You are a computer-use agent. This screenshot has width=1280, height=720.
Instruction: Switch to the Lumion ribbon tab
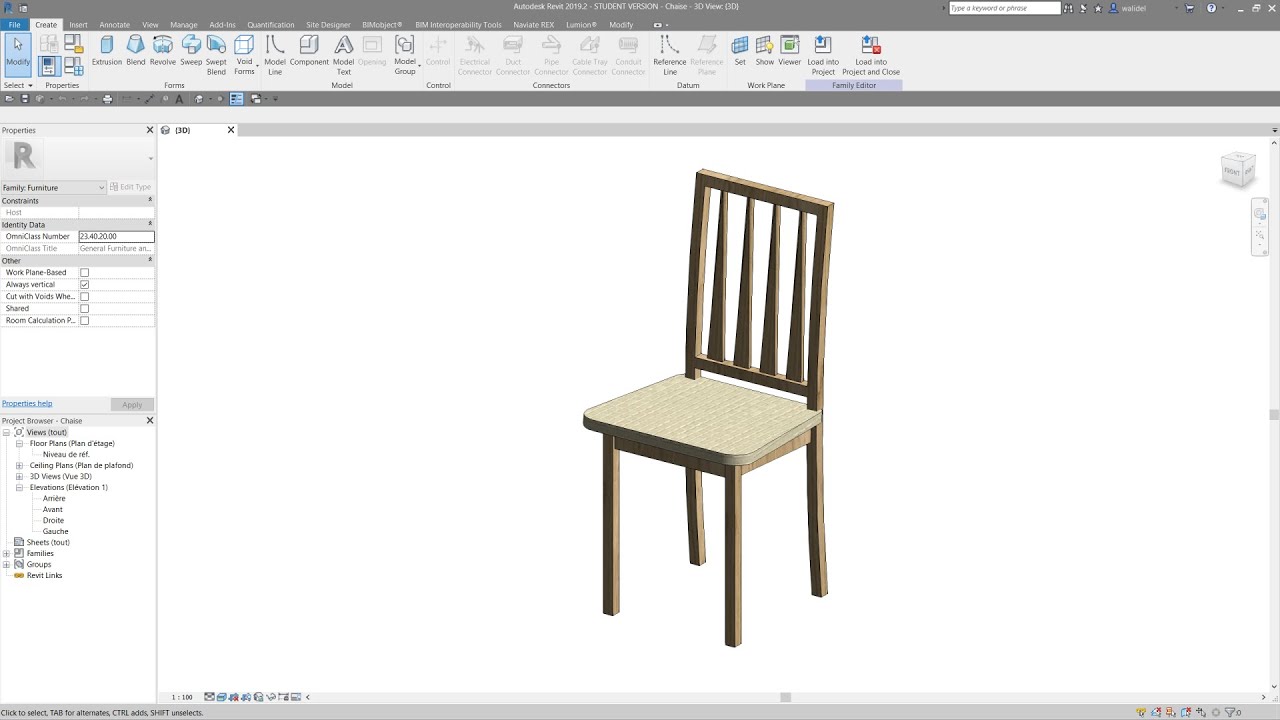(581, 24)
